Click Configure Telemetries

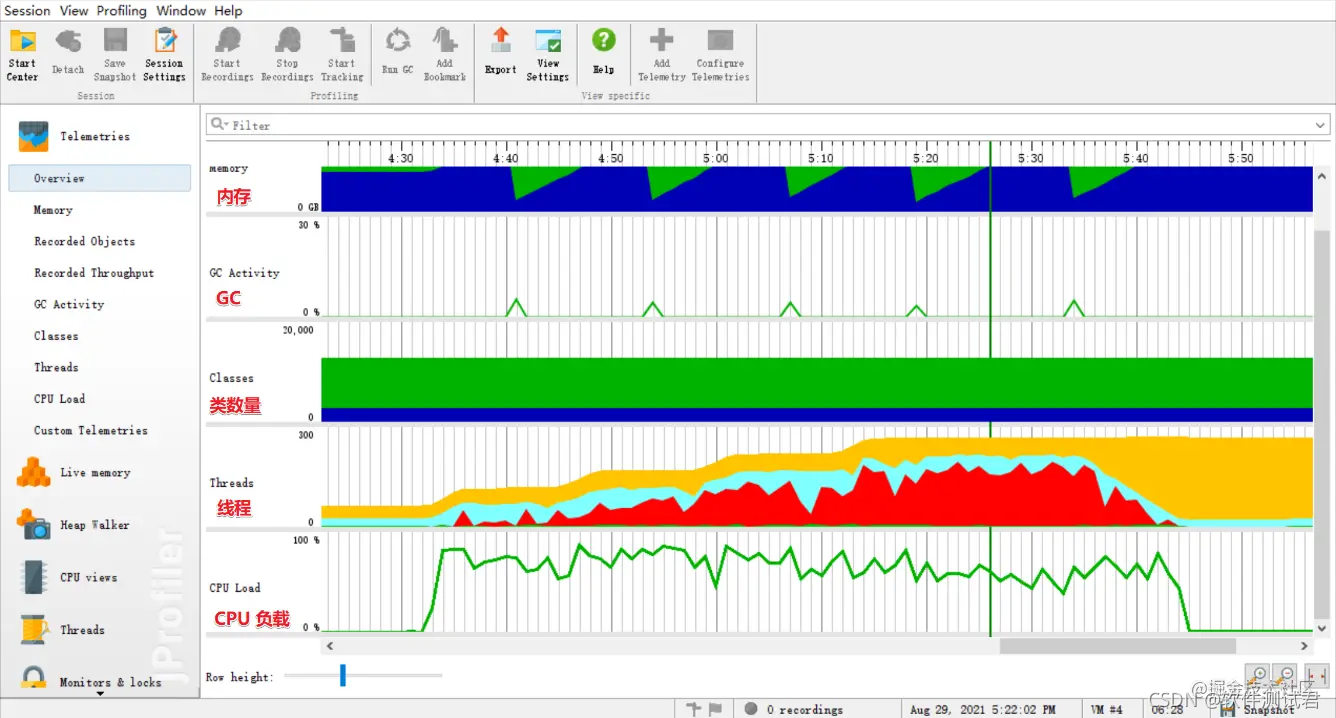point(720,54)
